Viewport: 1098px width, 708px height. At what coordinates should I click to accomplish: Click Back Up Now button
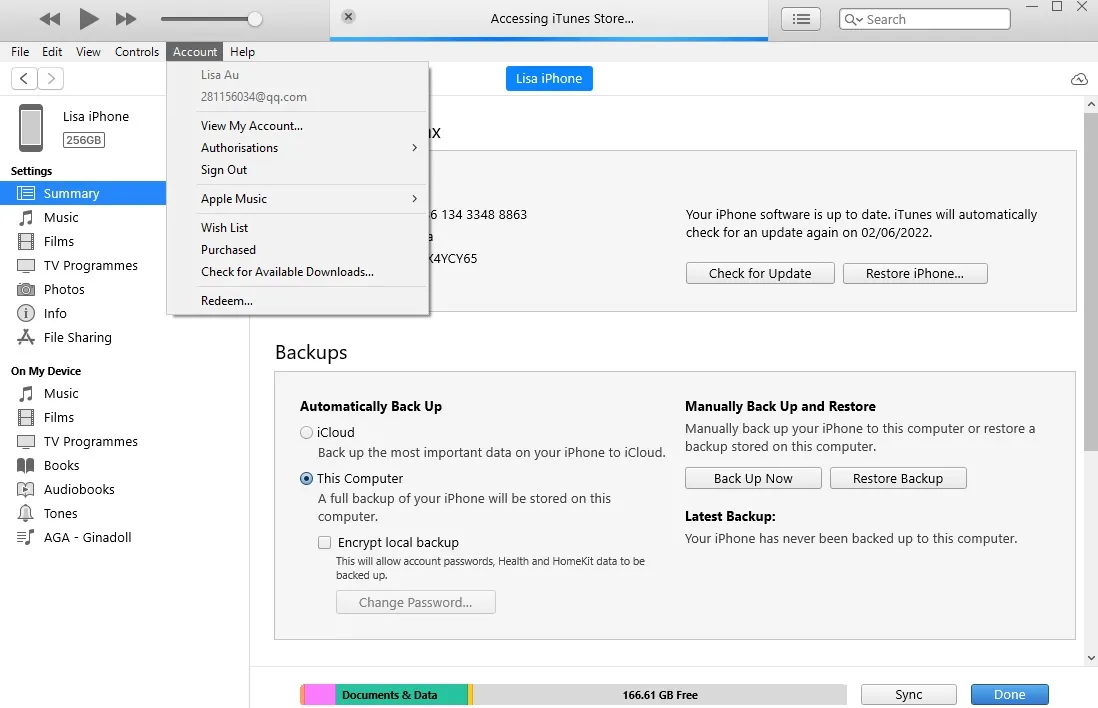[x=753, y=478]
